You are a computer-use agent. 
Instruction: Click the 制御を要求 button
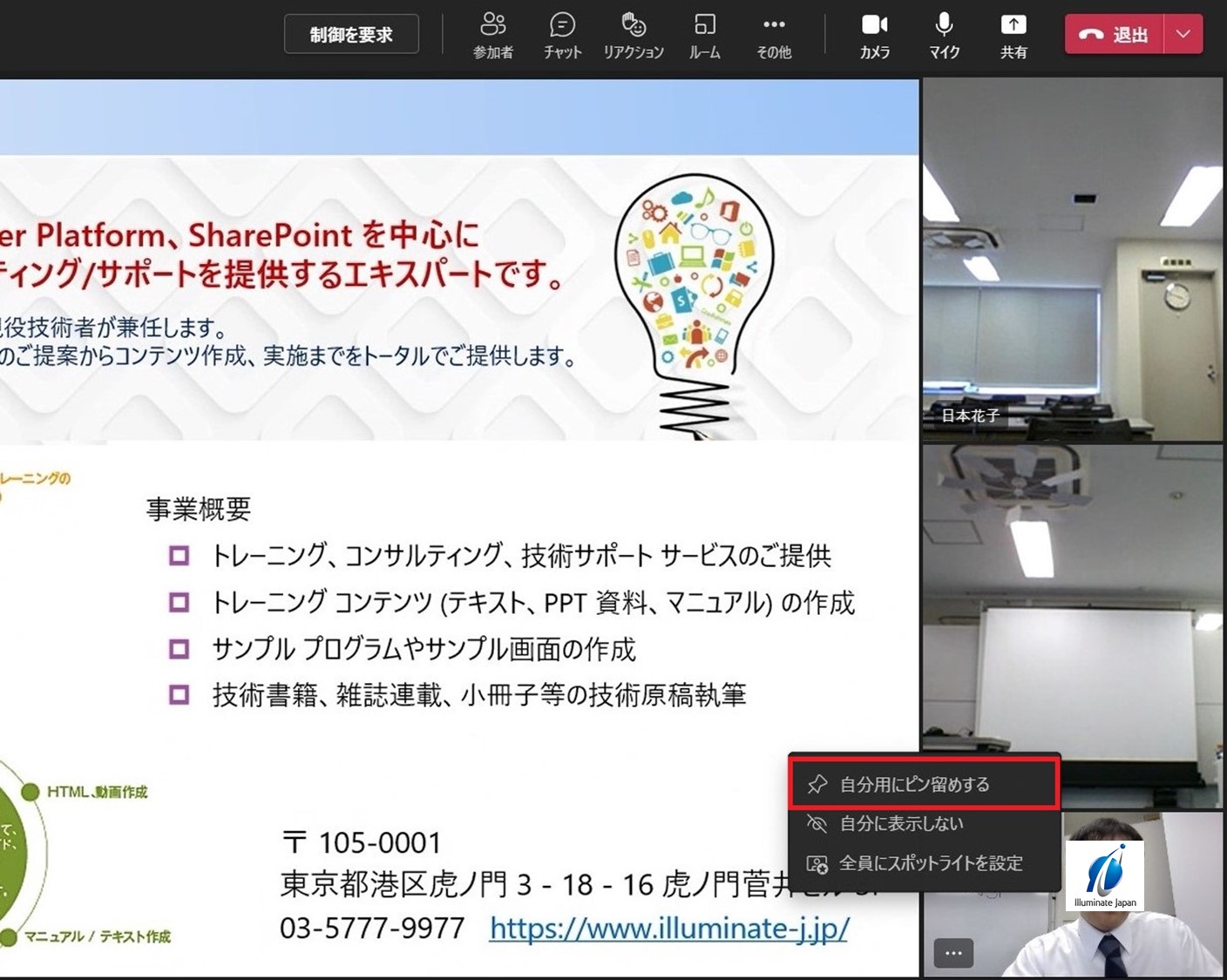pyautogui.click(x=351, y=35)
